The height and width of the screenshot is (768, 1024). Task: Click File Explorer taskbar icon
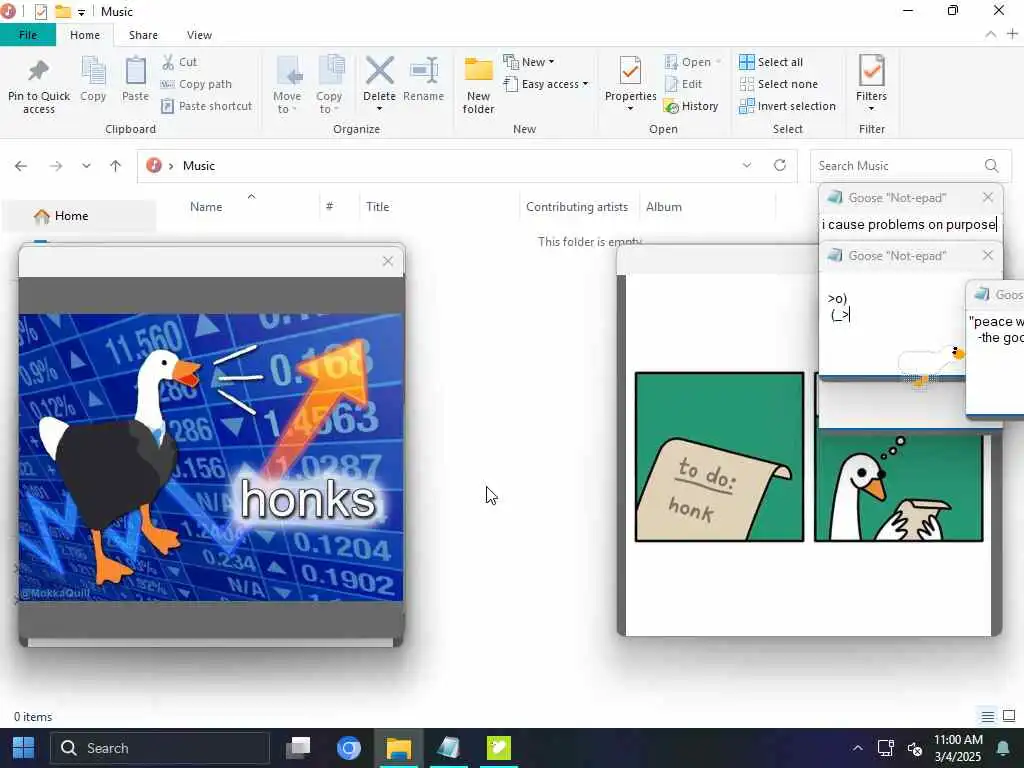pyautogui.click(x=398, y=748)
